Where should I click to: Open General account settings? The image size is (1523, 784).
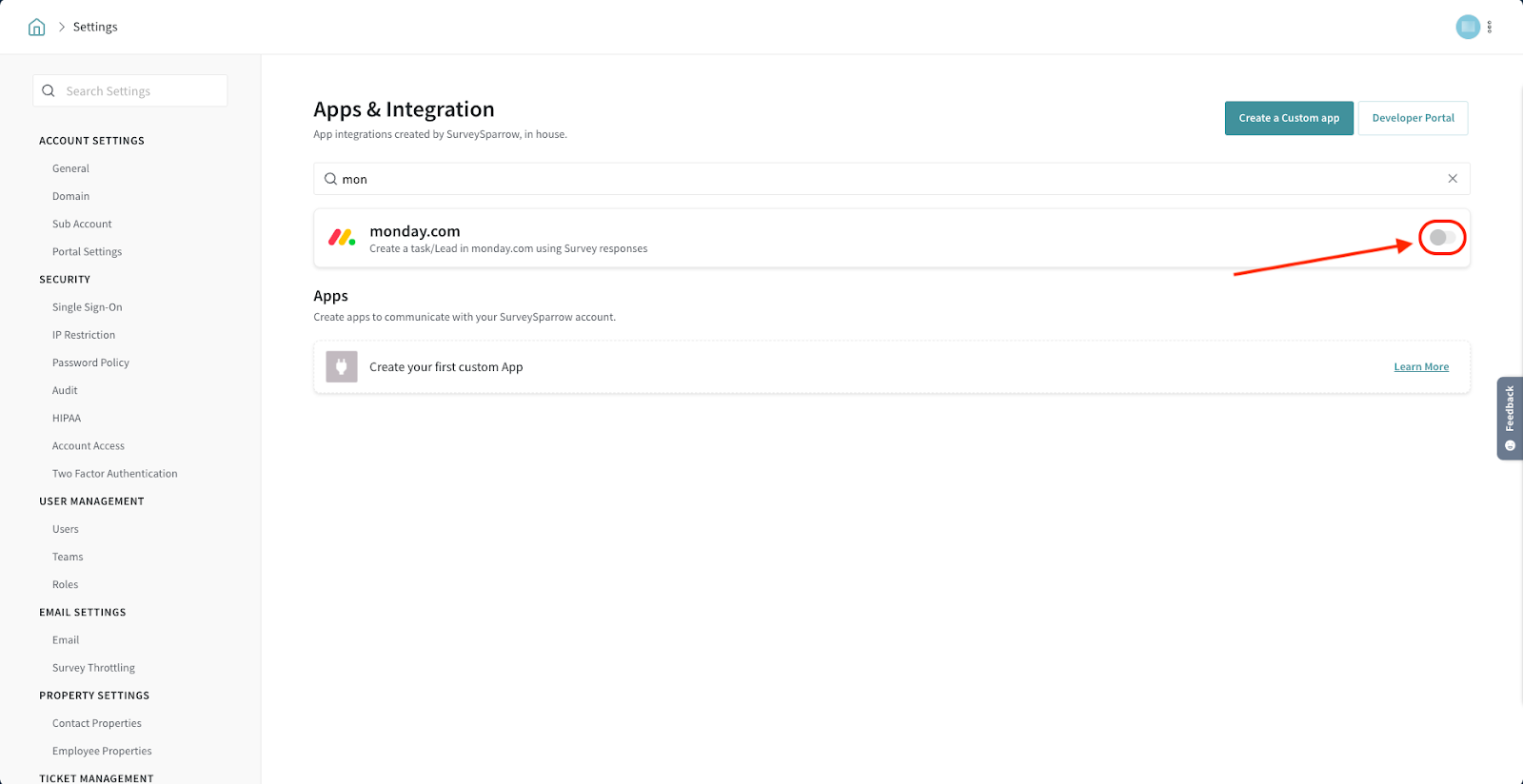tap(70, 168)
